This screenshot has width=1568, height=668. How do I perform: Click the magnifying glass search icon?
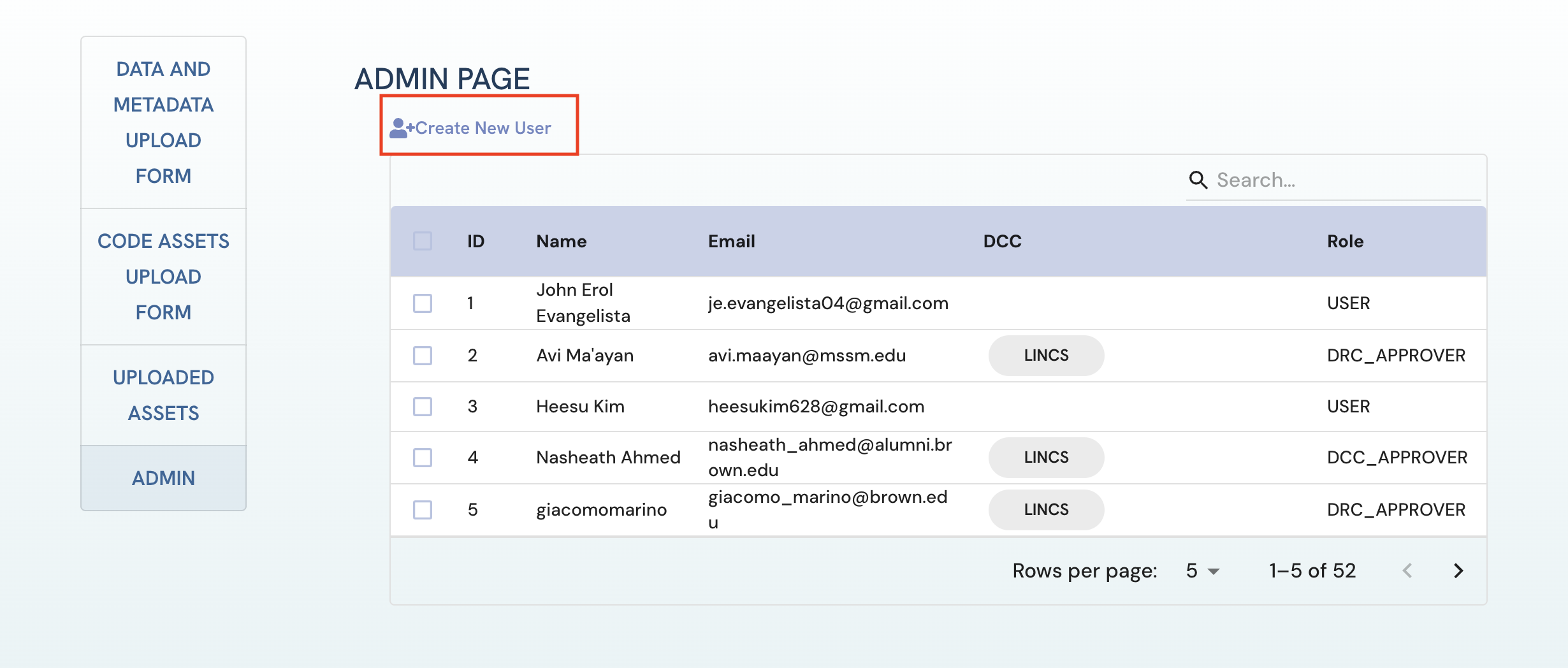tap(1198, 180)
